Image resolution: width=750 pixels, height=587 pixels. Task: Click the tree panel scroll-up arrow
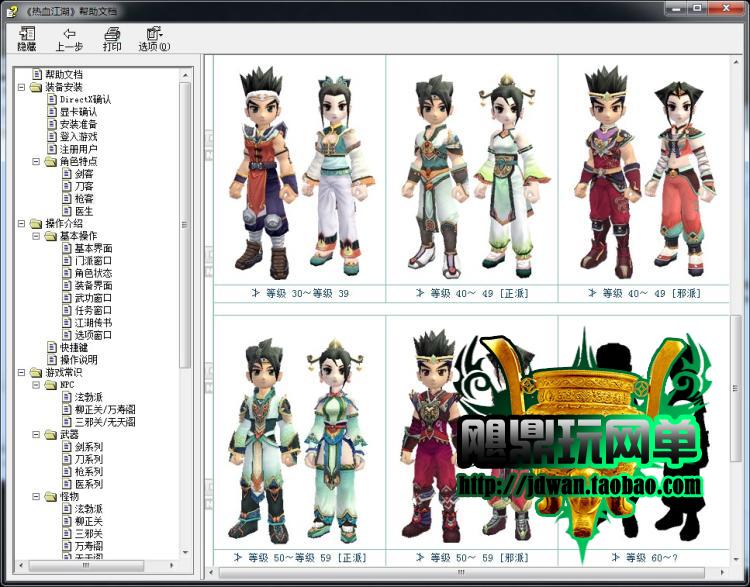click(x=186, y=75)
